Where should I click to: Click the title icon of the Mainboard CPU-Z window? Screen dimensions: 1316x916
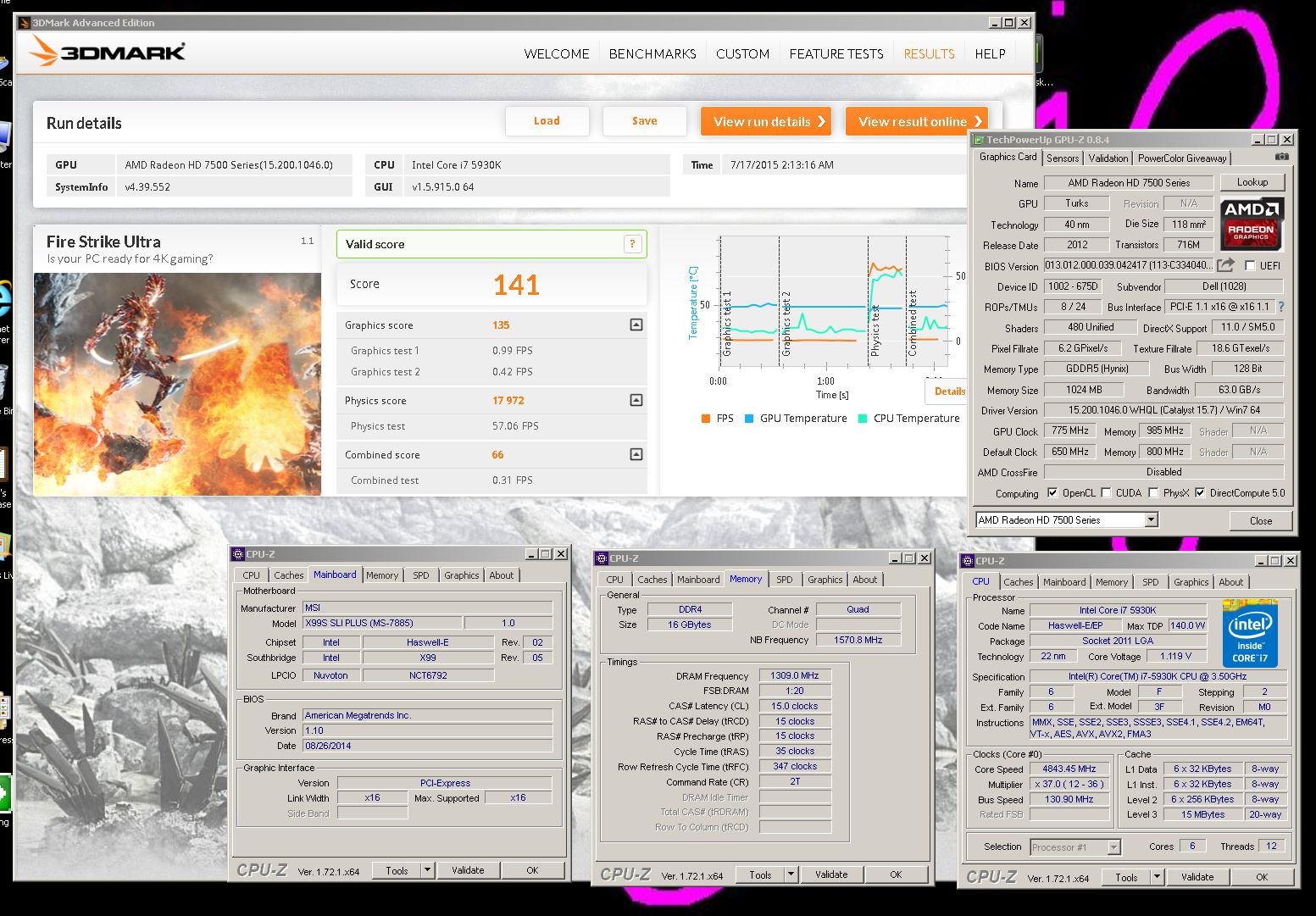[x=238, y=553]
